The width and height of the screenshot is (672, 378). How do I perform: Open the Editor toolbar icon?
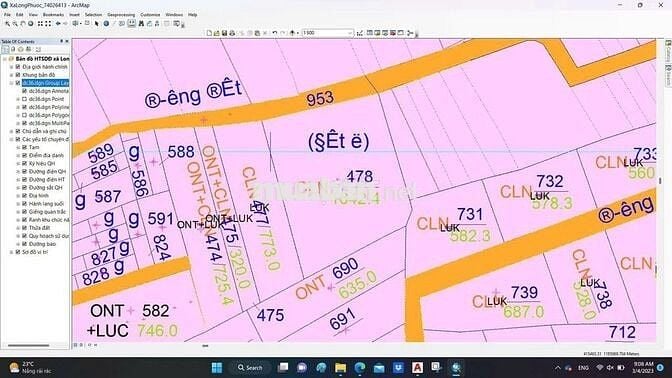[360, 33]
